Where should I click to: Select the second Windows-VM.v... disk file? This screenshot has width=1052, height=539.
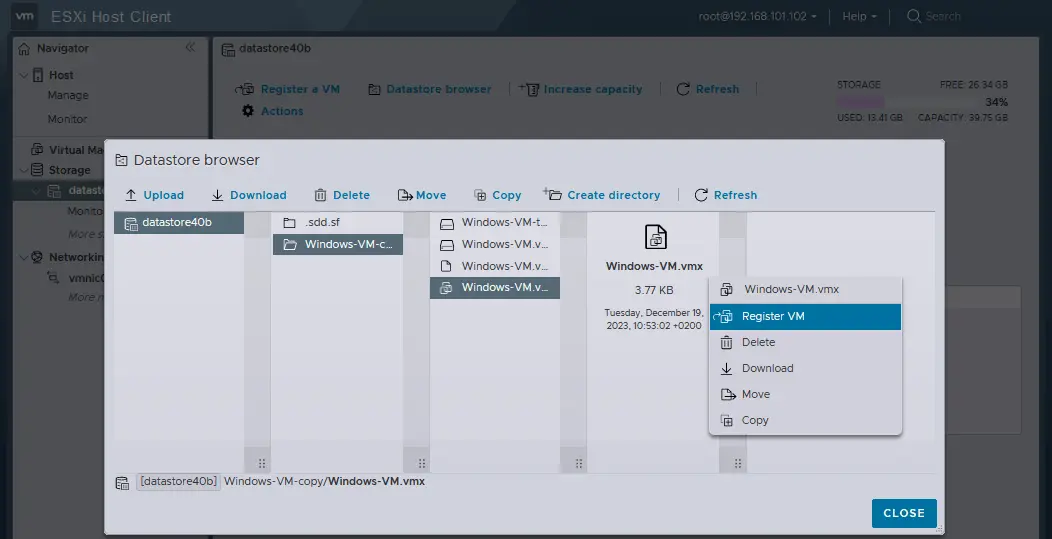click(x=494, y=244)
